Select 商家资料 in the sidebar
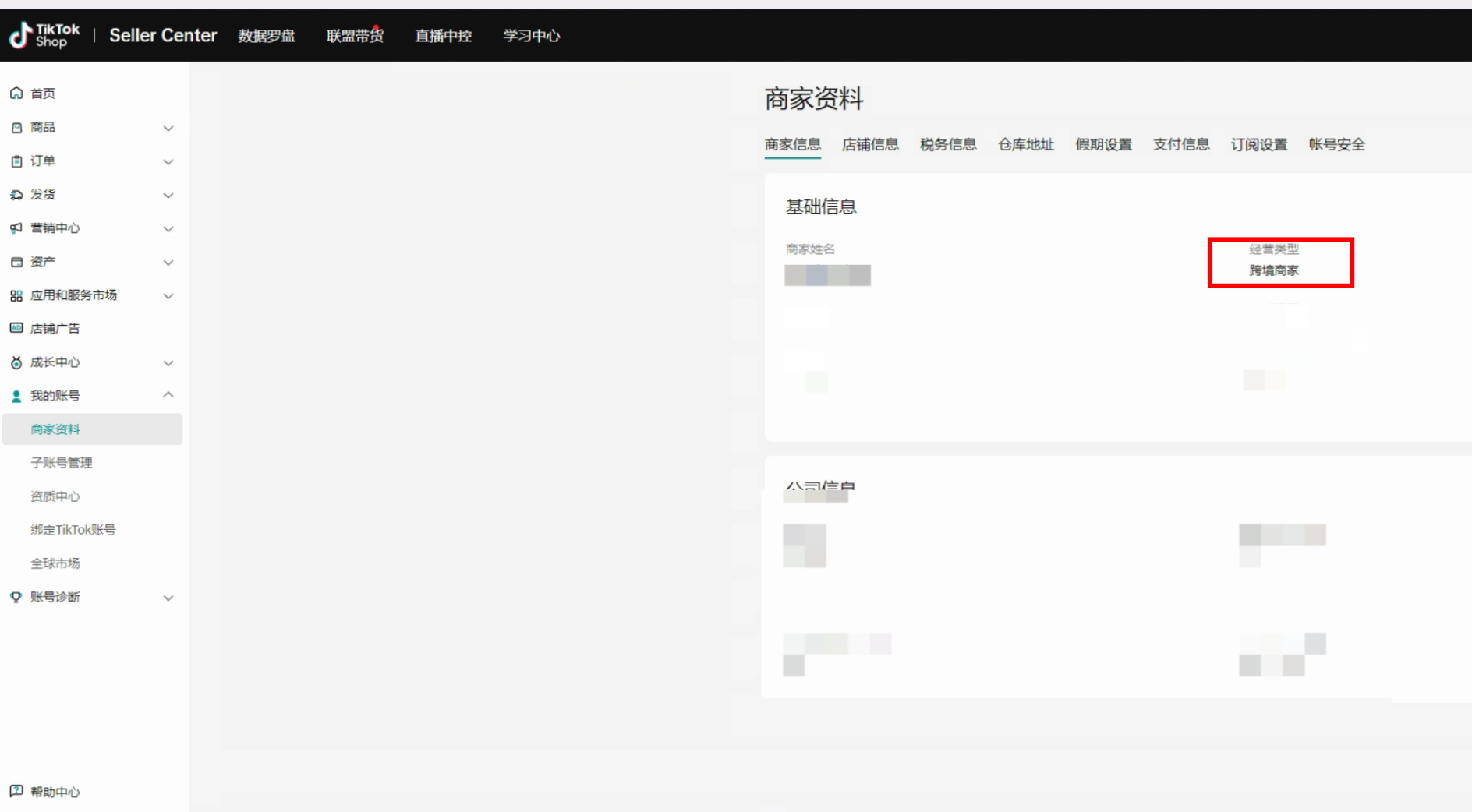 (x=93, y=429)
